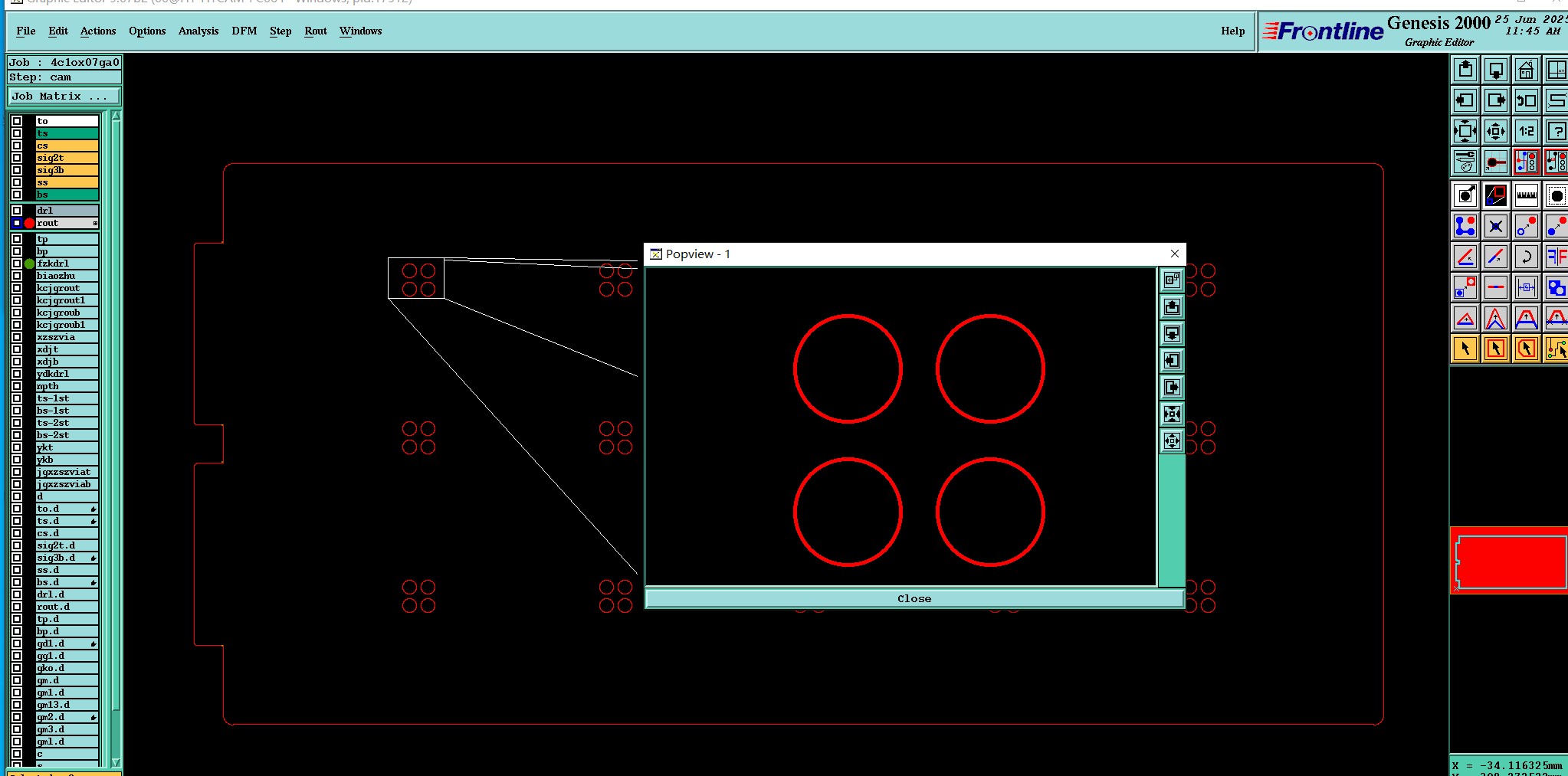
Task: Click the pan down icon in right toolbar
Action: tap(1496, 70)
